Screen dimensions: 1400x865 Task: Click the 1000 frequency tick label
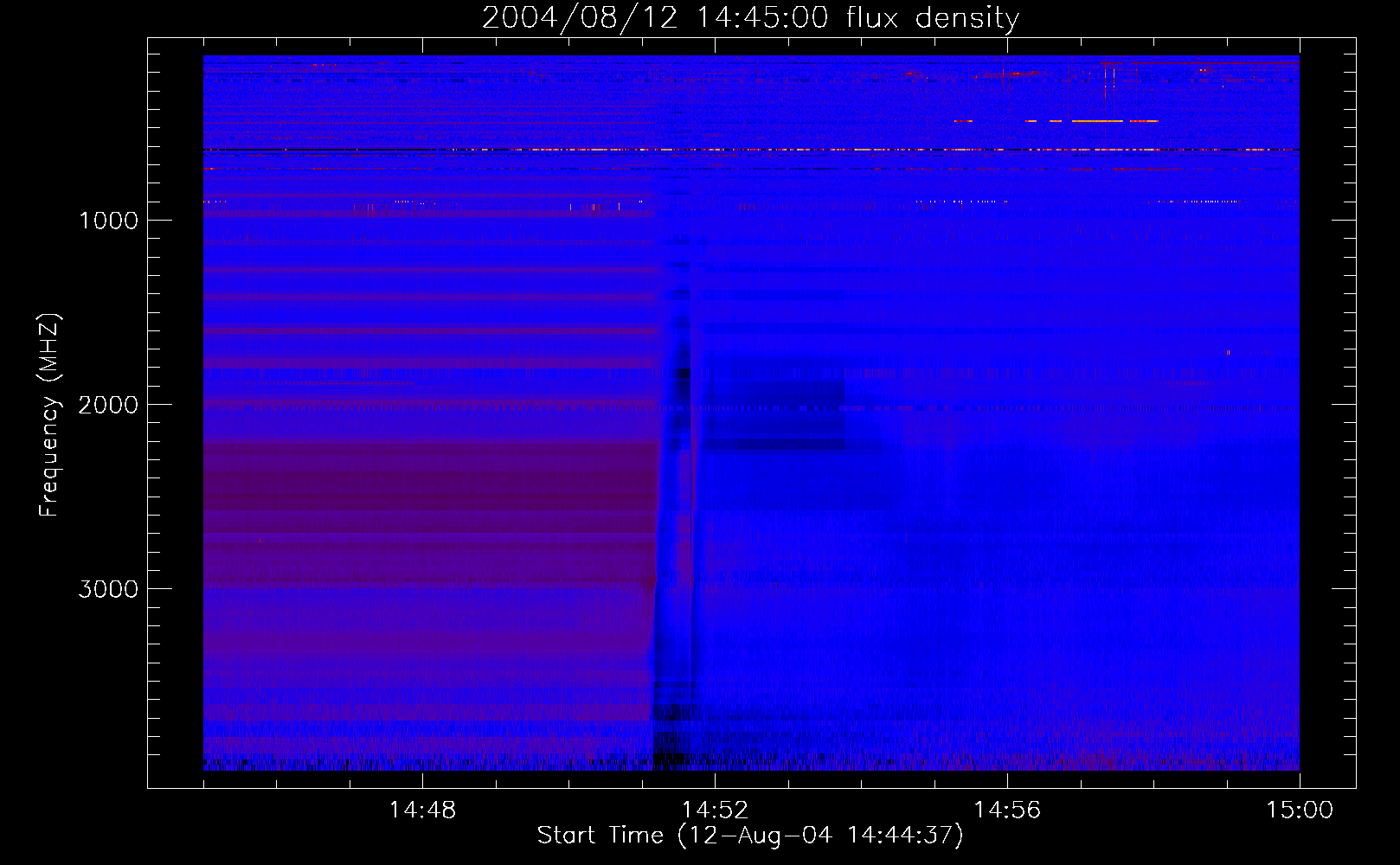pyautogui.click(x=108, y=221)
